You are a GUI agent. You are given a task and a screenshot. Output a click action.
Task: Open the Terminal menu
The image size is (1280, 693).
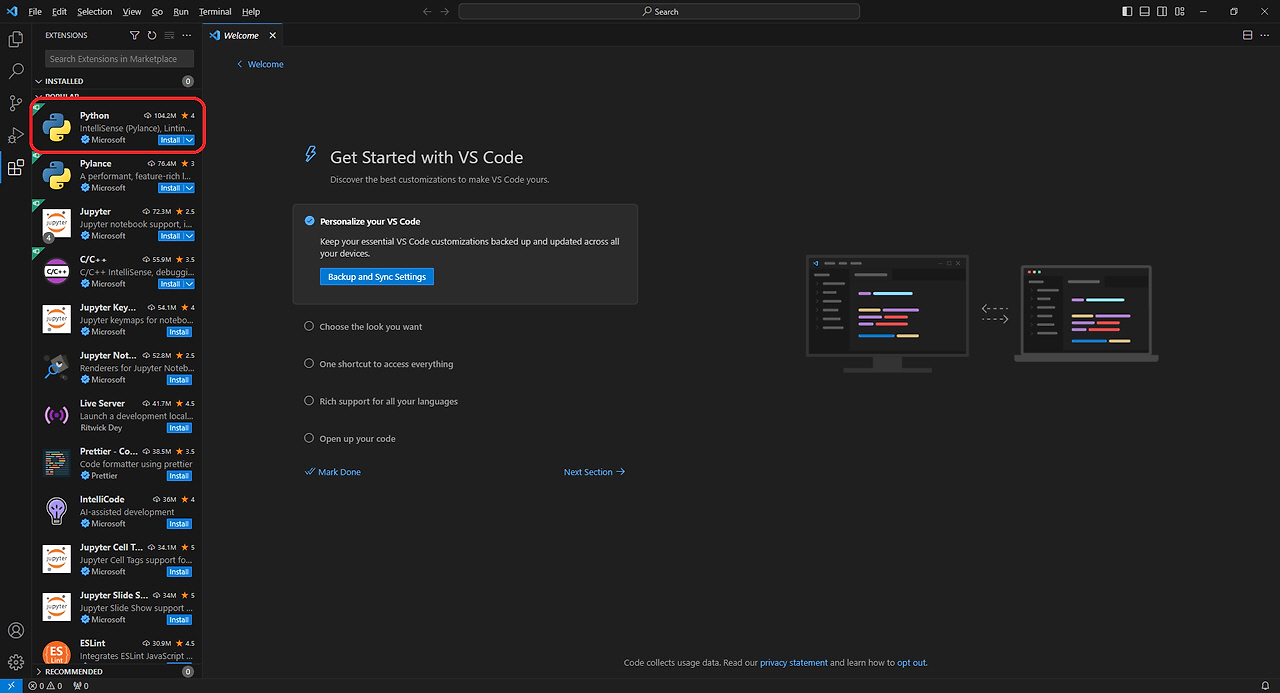215,11
